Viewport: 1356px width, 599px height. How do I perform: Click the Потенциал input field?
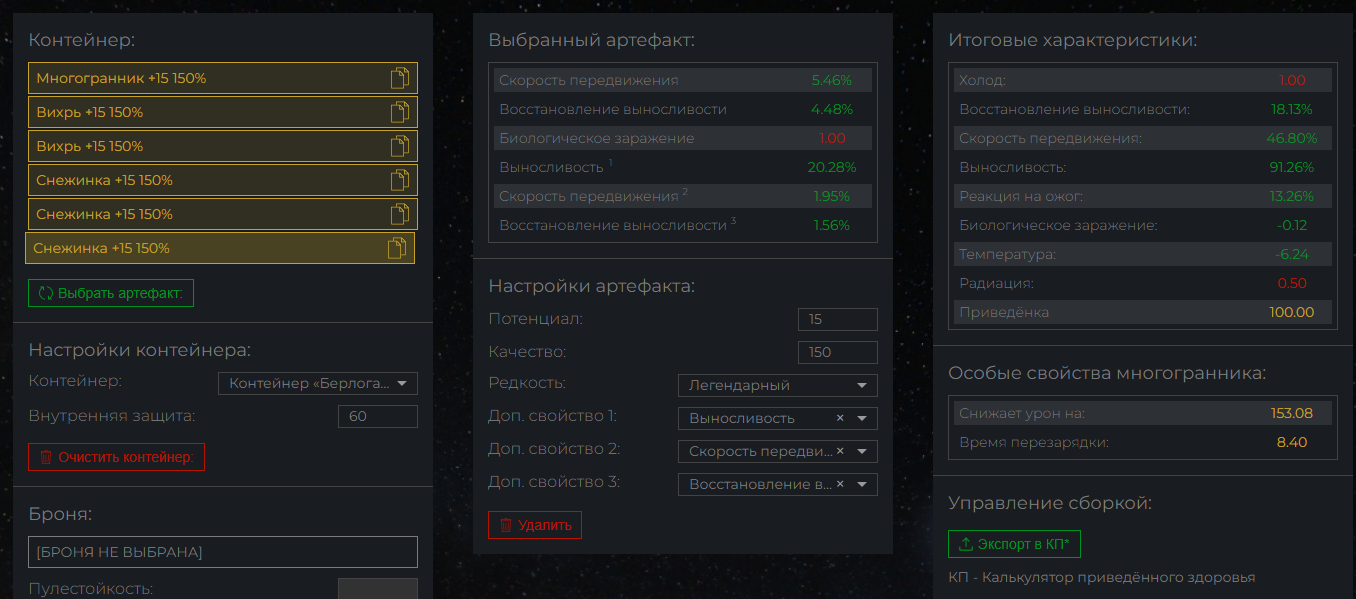[837, 319]
